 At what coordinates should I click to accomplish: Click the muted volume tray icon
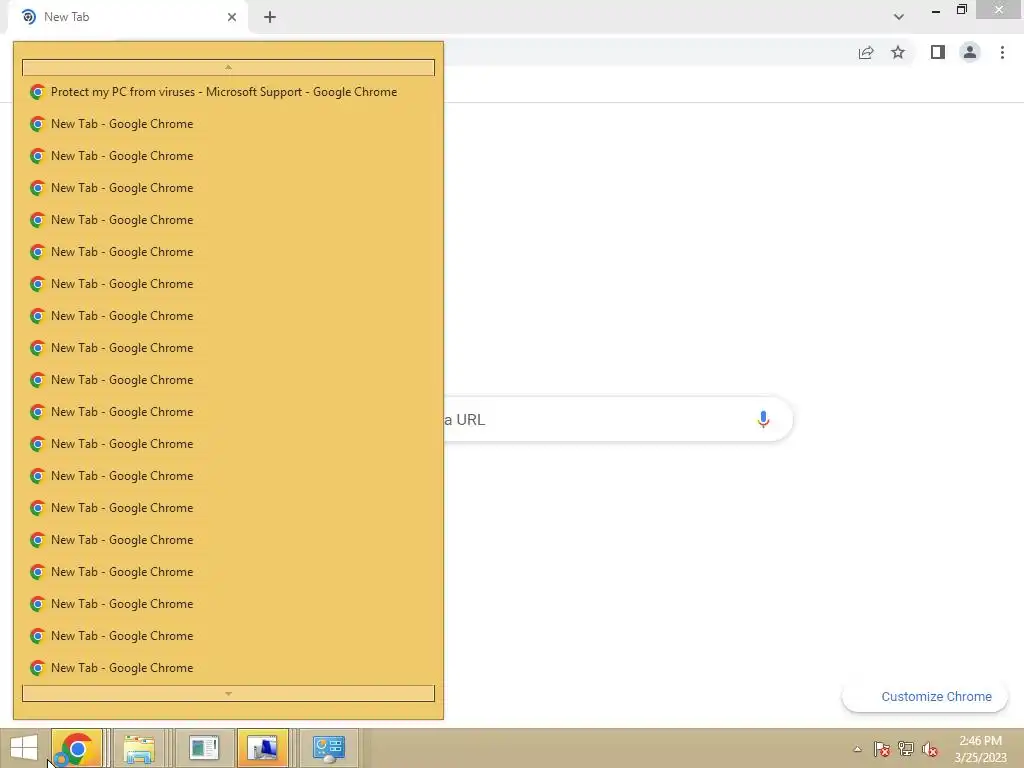tap(930, 749)
